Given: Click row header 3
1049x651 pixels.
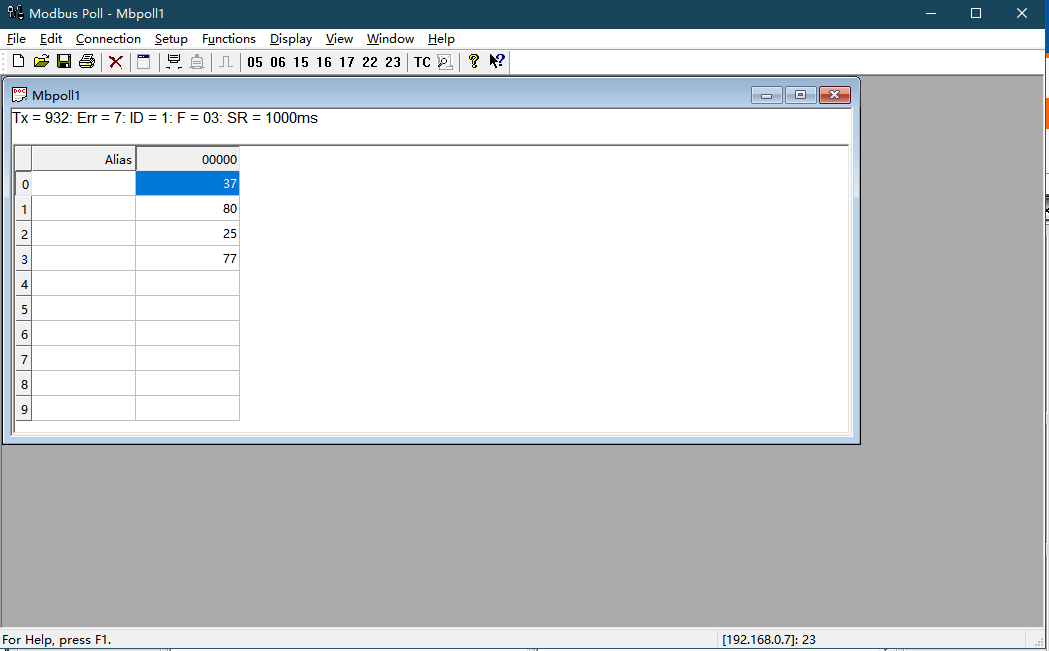Looking at the screenshot, I should (23, 259).
